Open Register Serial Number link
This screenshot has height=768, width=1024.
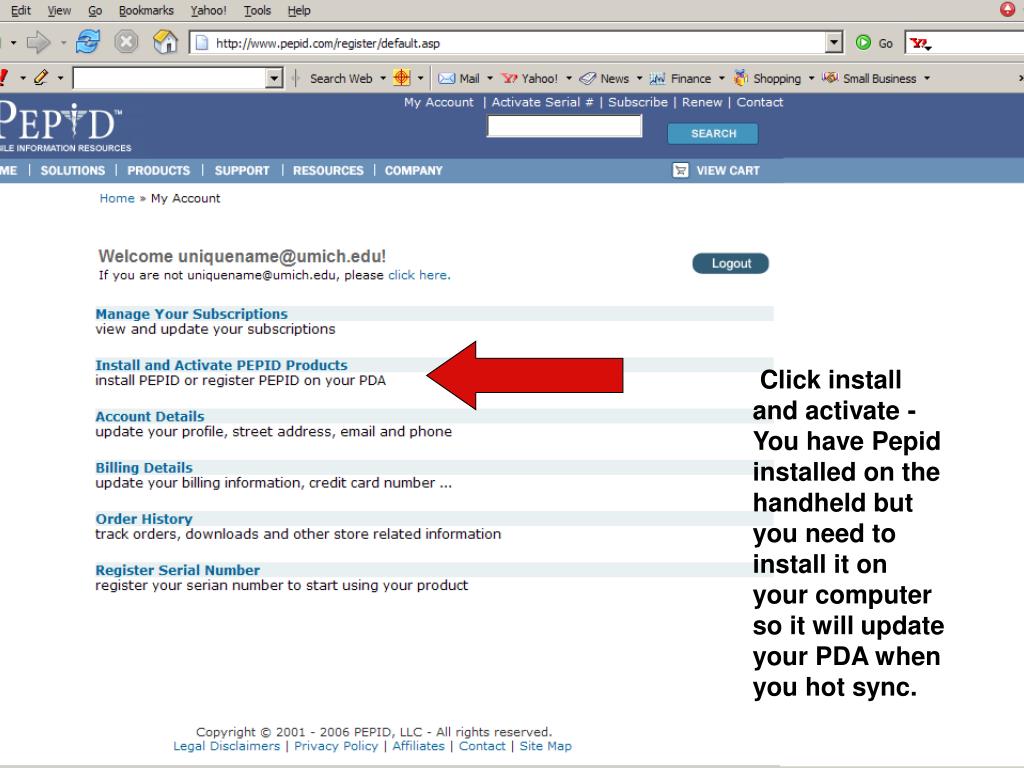(x=178, y=570)
